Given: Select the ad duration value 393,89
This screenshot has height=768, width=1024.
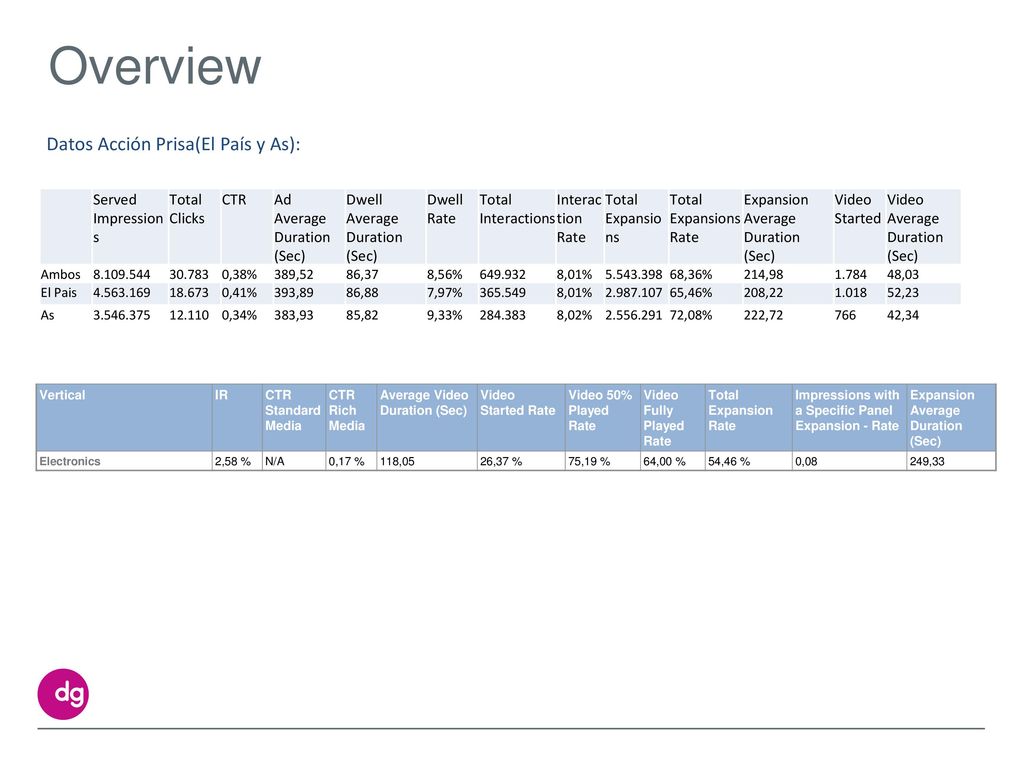Looking at the screenshot, I should 293,293.
